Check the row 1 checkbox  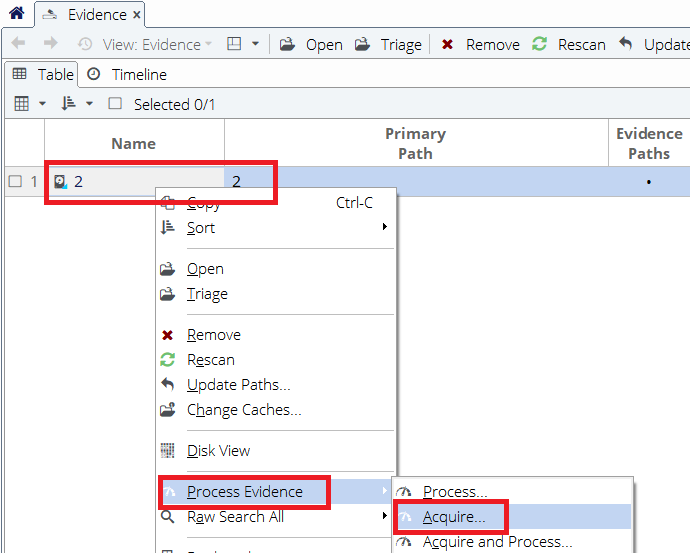[15, 181]
